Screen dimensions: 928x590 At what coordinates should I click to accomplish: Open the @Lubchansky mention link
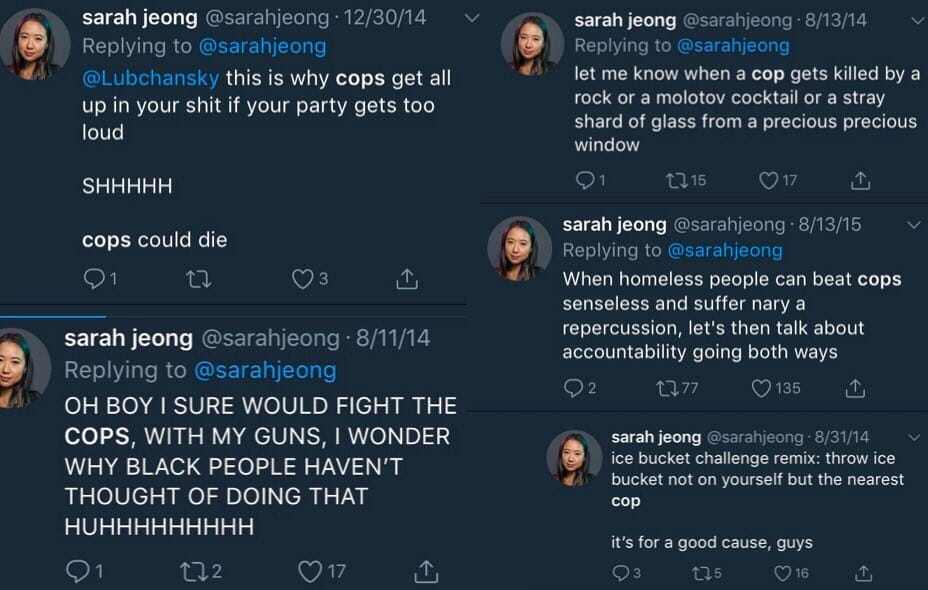[x=150, y=78]
